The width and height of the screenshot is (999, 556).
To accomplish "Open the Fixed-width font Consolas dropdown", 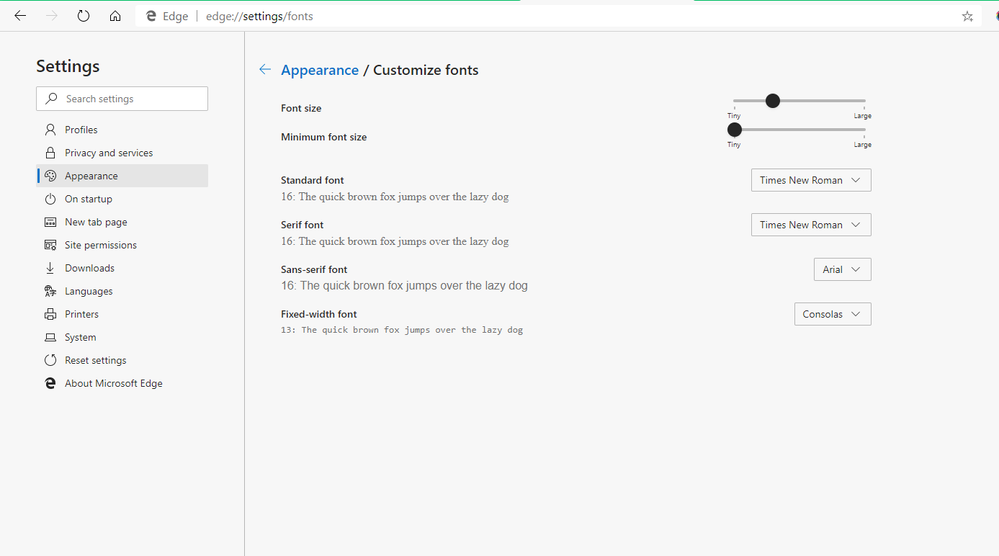I will click(833, 314).
